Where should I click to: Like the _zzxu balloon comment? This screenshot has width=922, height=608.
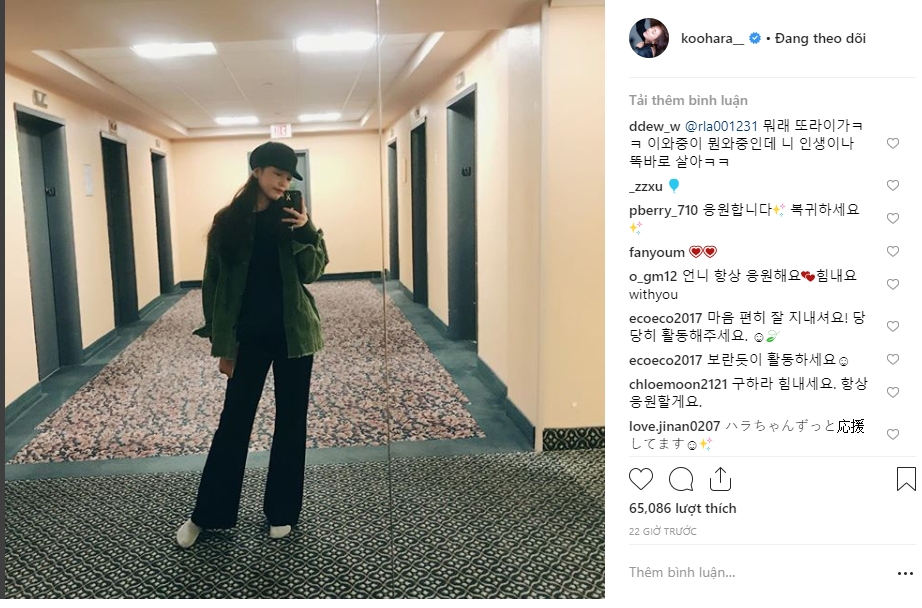(893, 186)
